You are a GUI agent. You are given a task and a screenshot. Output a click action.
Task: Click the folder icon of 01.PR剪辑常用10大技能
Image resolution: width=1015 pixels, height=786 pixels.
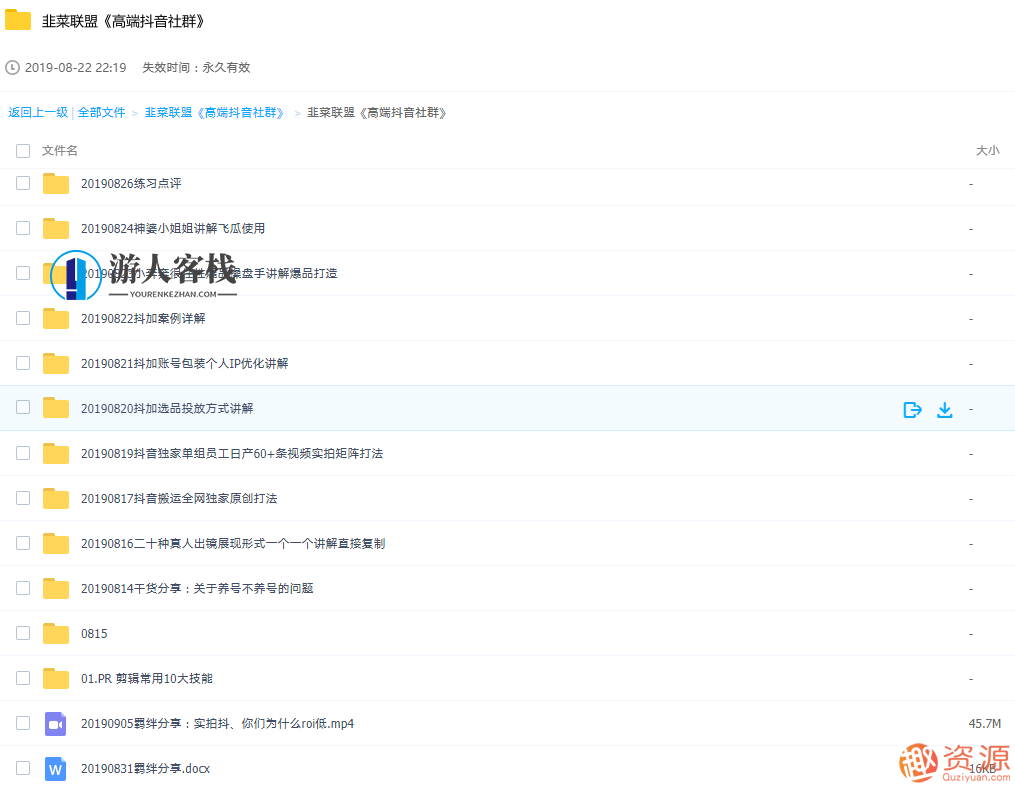tap(55, 678)
